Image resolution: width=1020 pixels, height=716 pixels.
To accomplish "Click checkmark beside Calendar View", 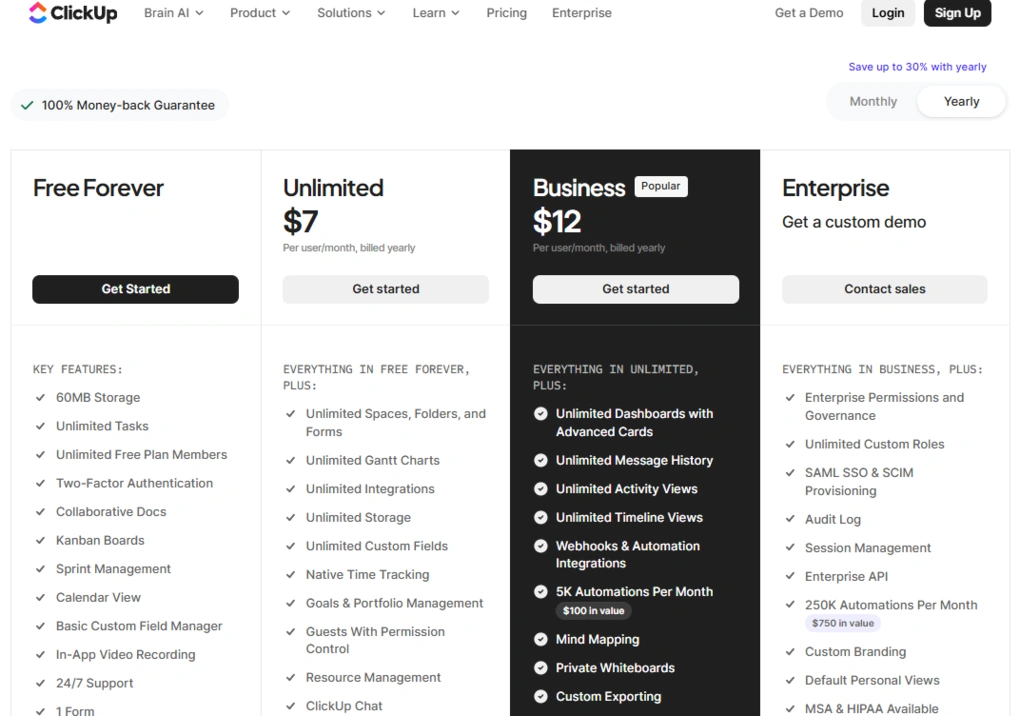I will coord(40,597).
